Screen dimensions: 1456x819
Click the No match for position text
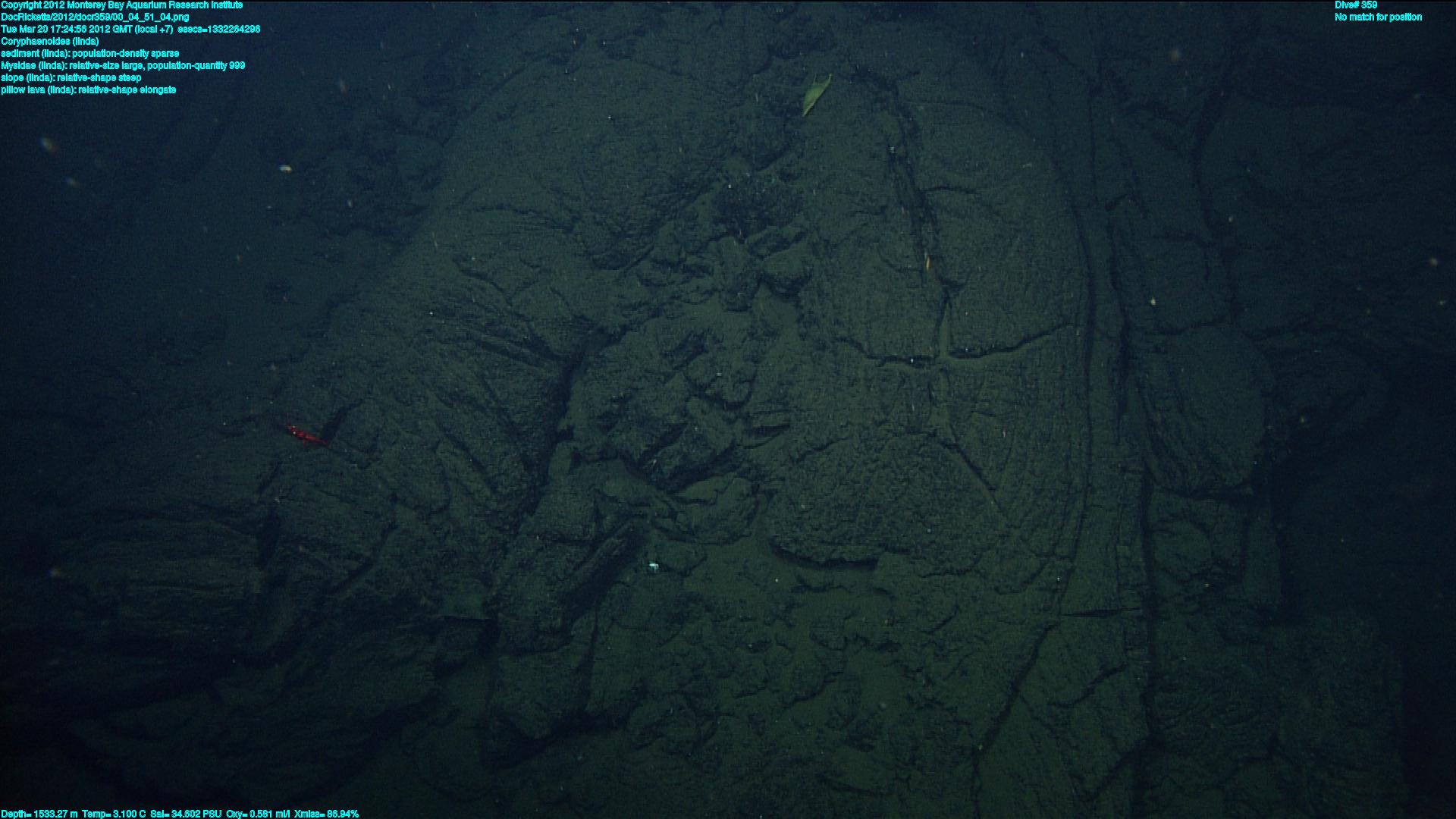(1378, 17)
